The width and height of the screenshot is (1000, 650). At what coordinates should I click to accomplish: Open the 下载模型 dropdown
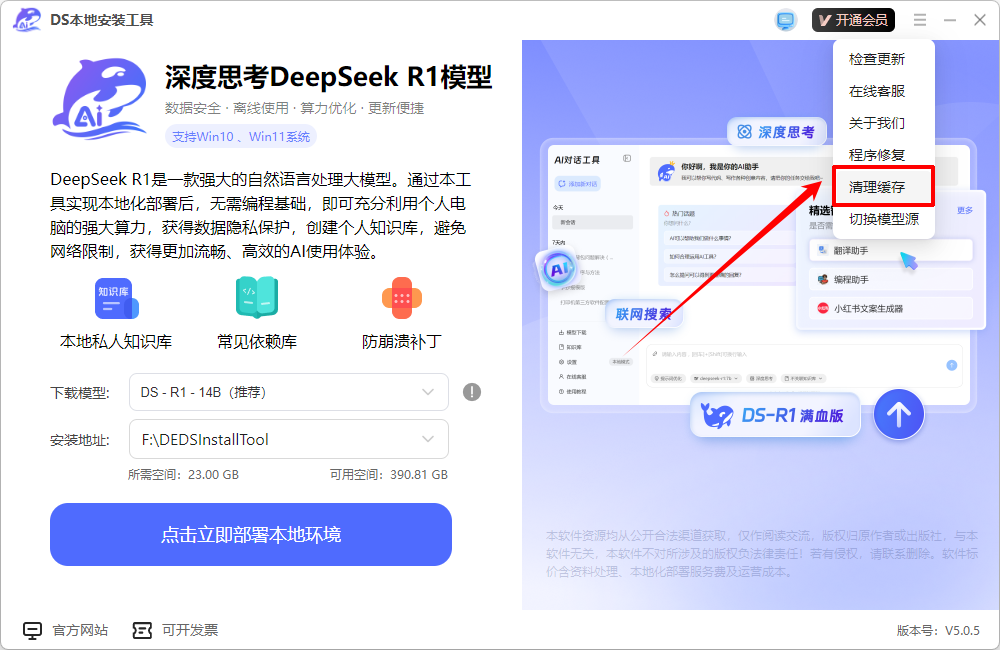coord(289,392)
